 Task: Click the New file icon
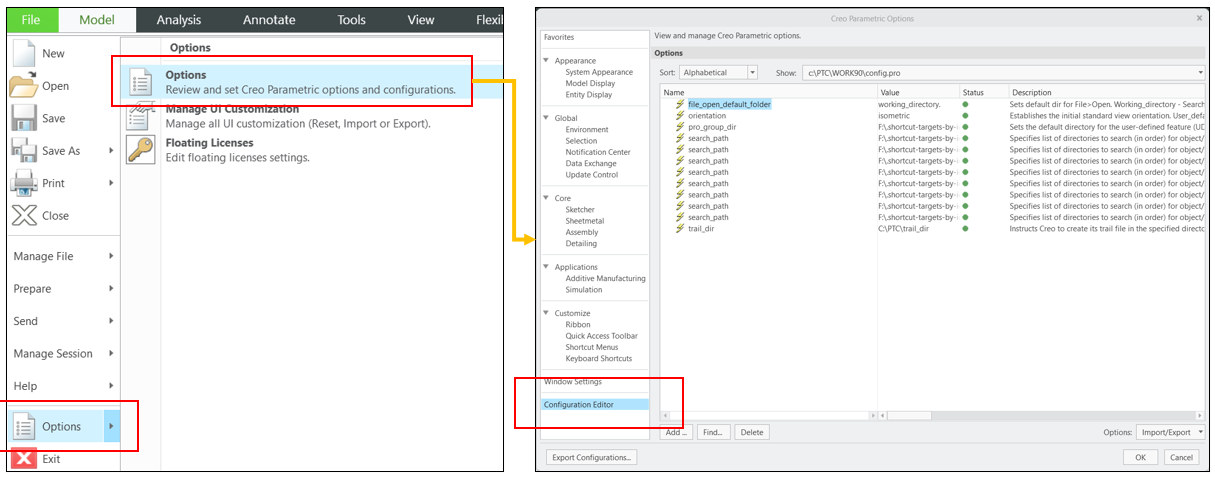pos(24,53)
